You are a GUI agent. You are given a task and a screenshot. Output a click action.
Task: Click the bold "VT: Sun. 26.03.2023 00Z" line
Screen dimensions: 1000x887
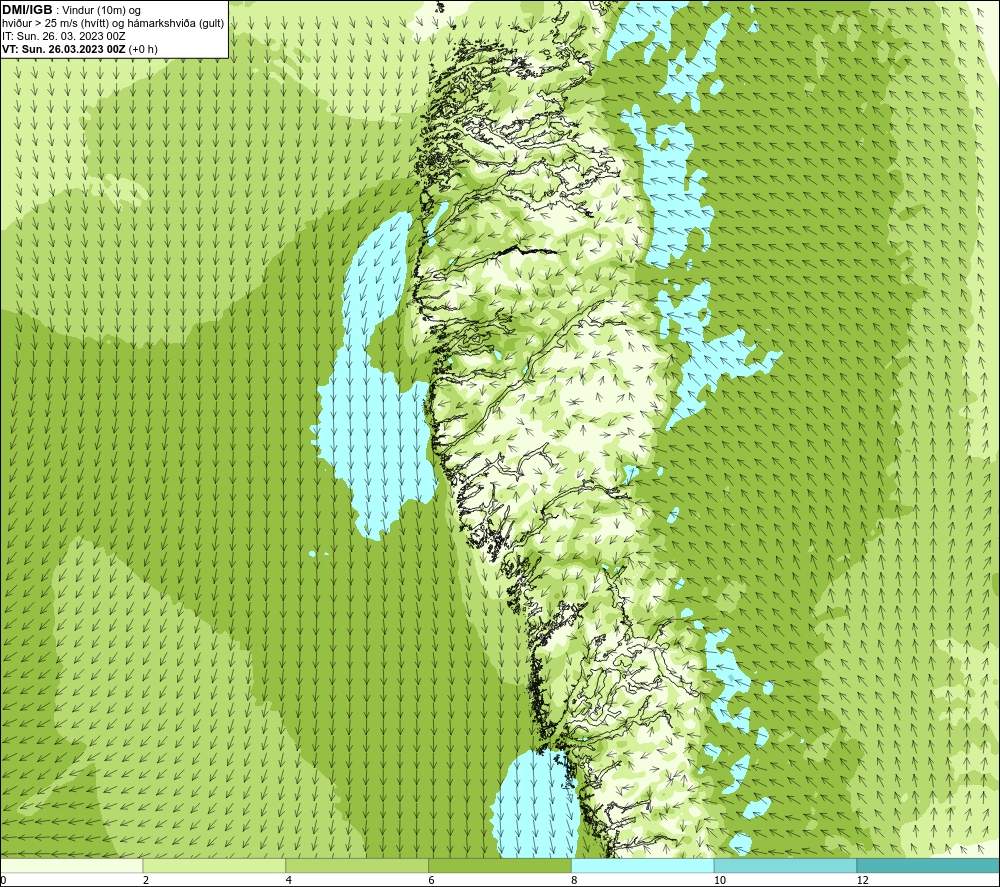pos(80,49)
